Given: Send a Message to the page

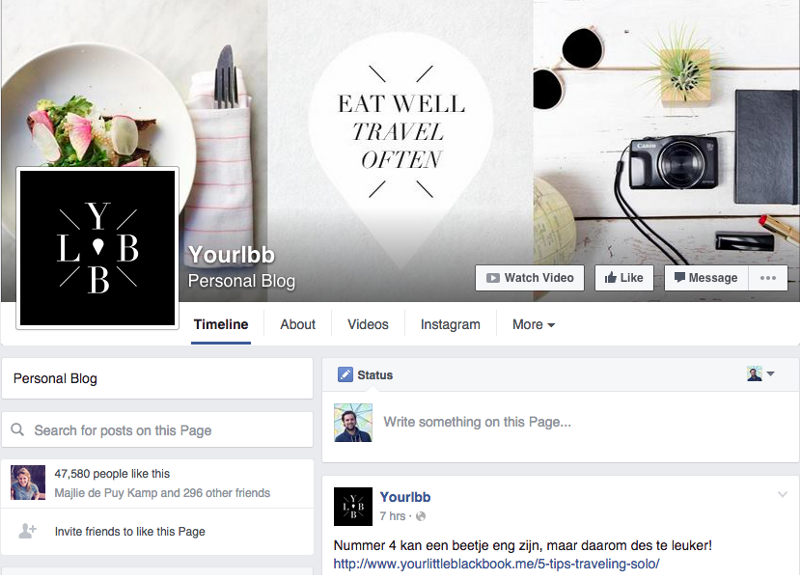Looking at the screenshot, I should tap(706, 278).
